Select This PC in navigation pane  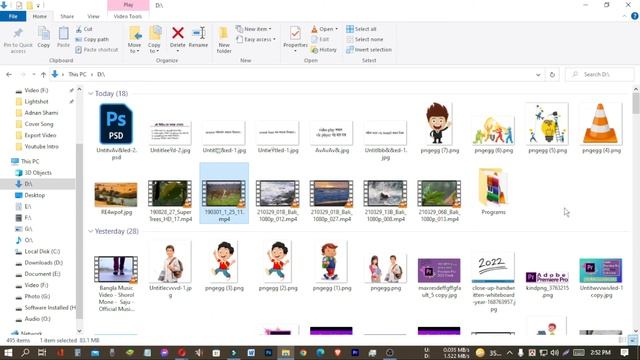click(x=30, y=161)
